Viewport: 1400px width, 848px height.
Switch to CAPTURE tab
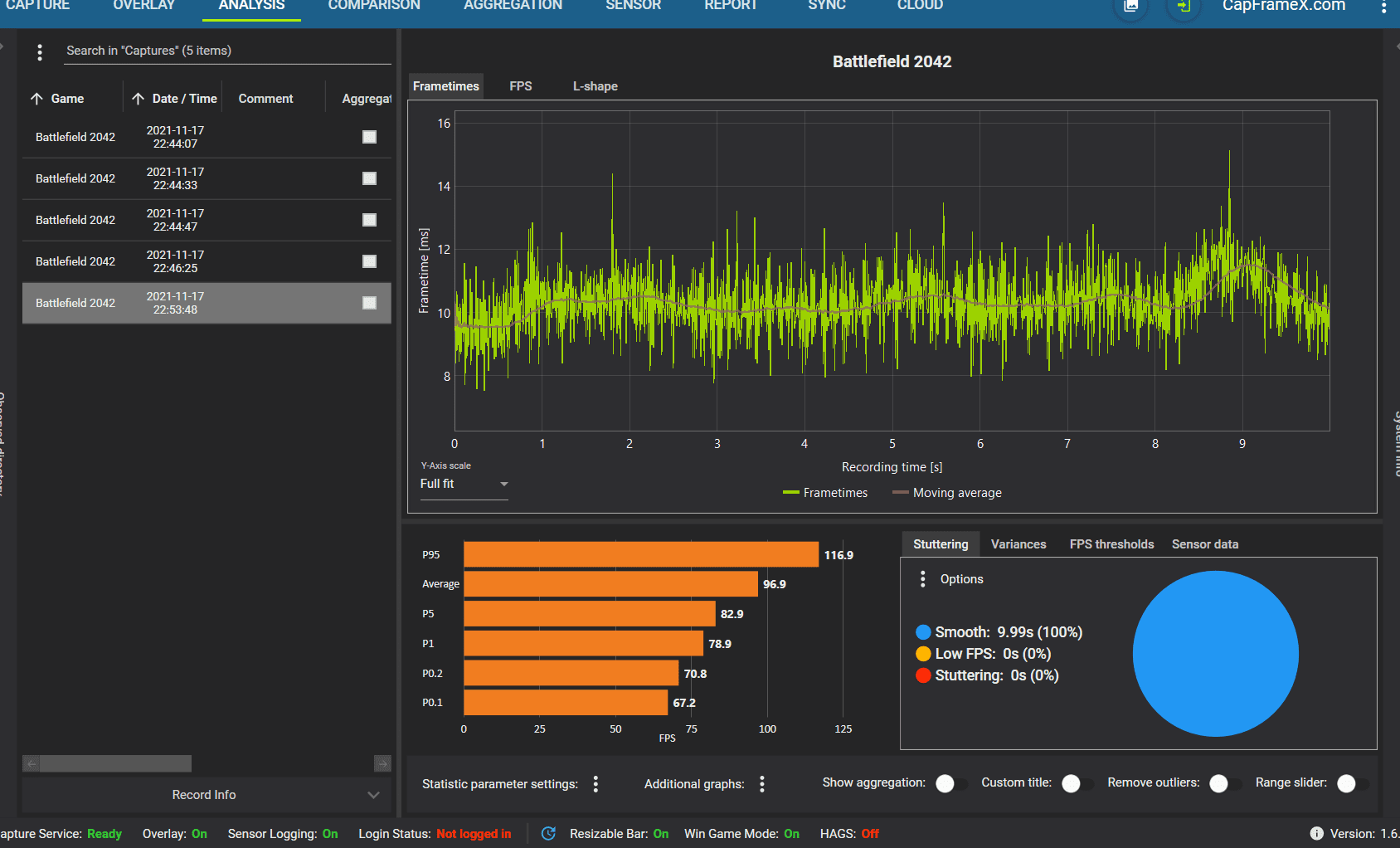36,6
